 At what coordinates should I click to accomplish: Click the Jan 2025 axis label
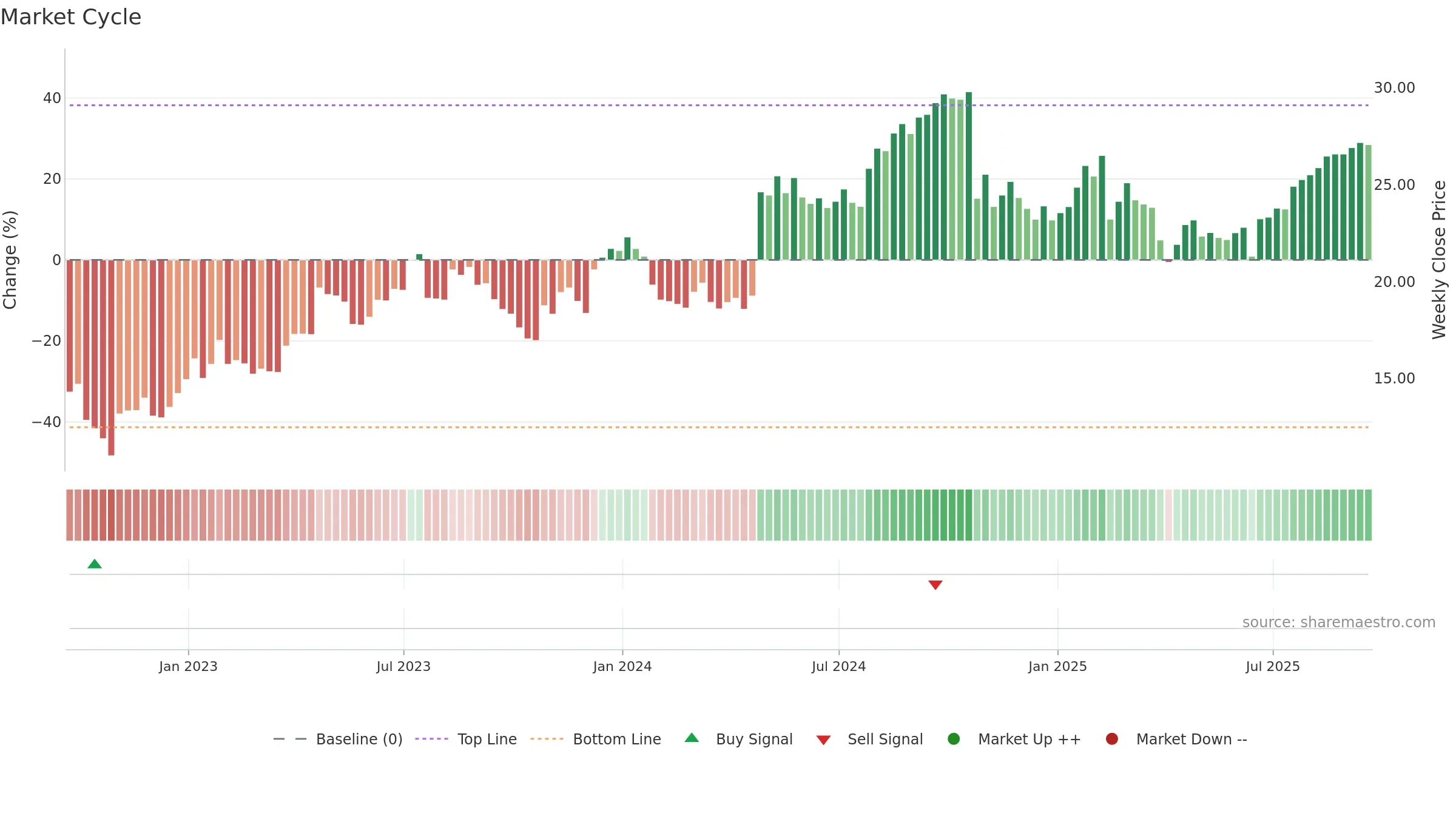pyautogui.click(x=1057, y=666)
